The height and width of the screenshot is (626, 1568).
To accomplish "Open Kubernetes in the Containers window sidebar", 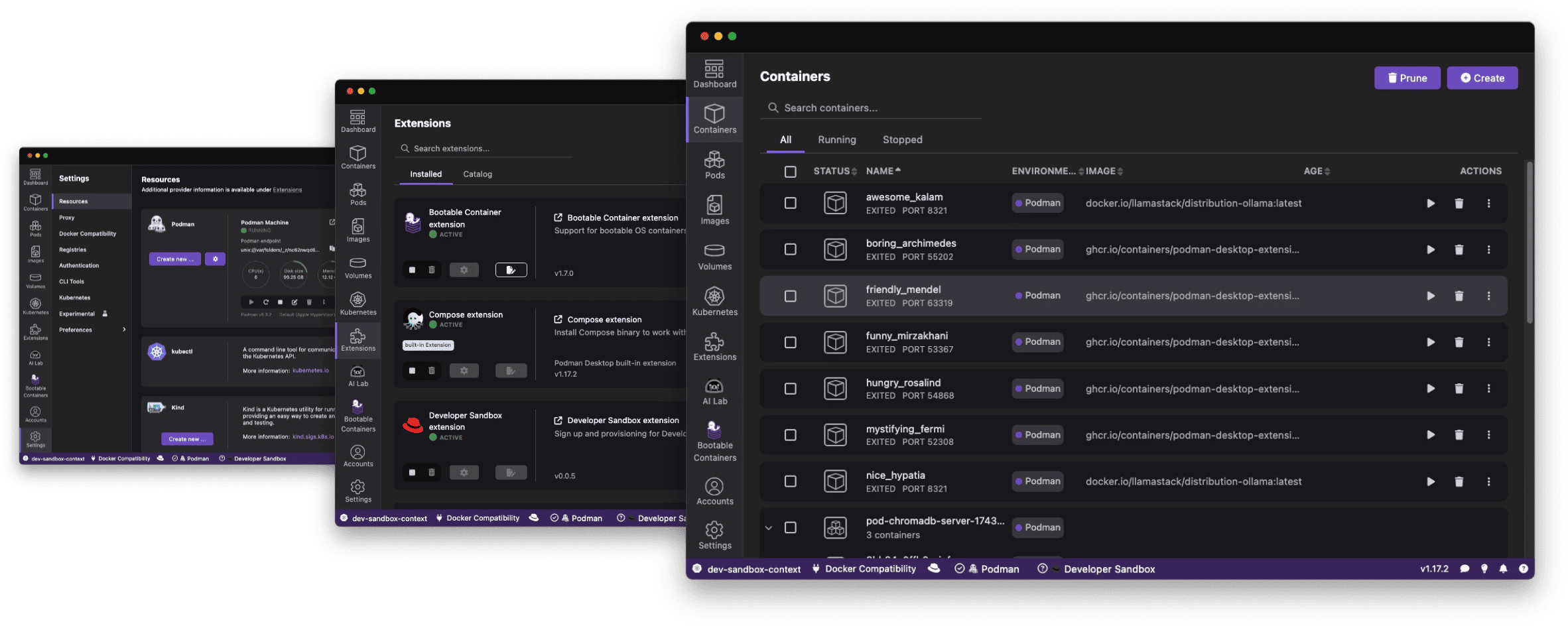I will coord(714,302).
